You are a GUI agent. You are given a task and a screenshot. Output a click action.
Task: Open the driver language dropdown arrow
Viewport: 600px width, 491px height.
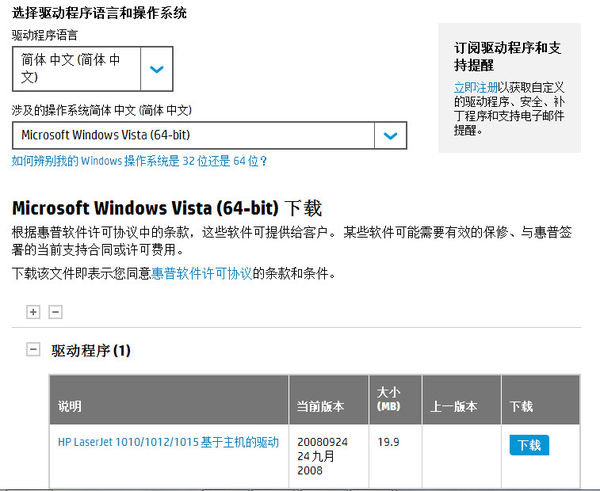pos(157,69)
